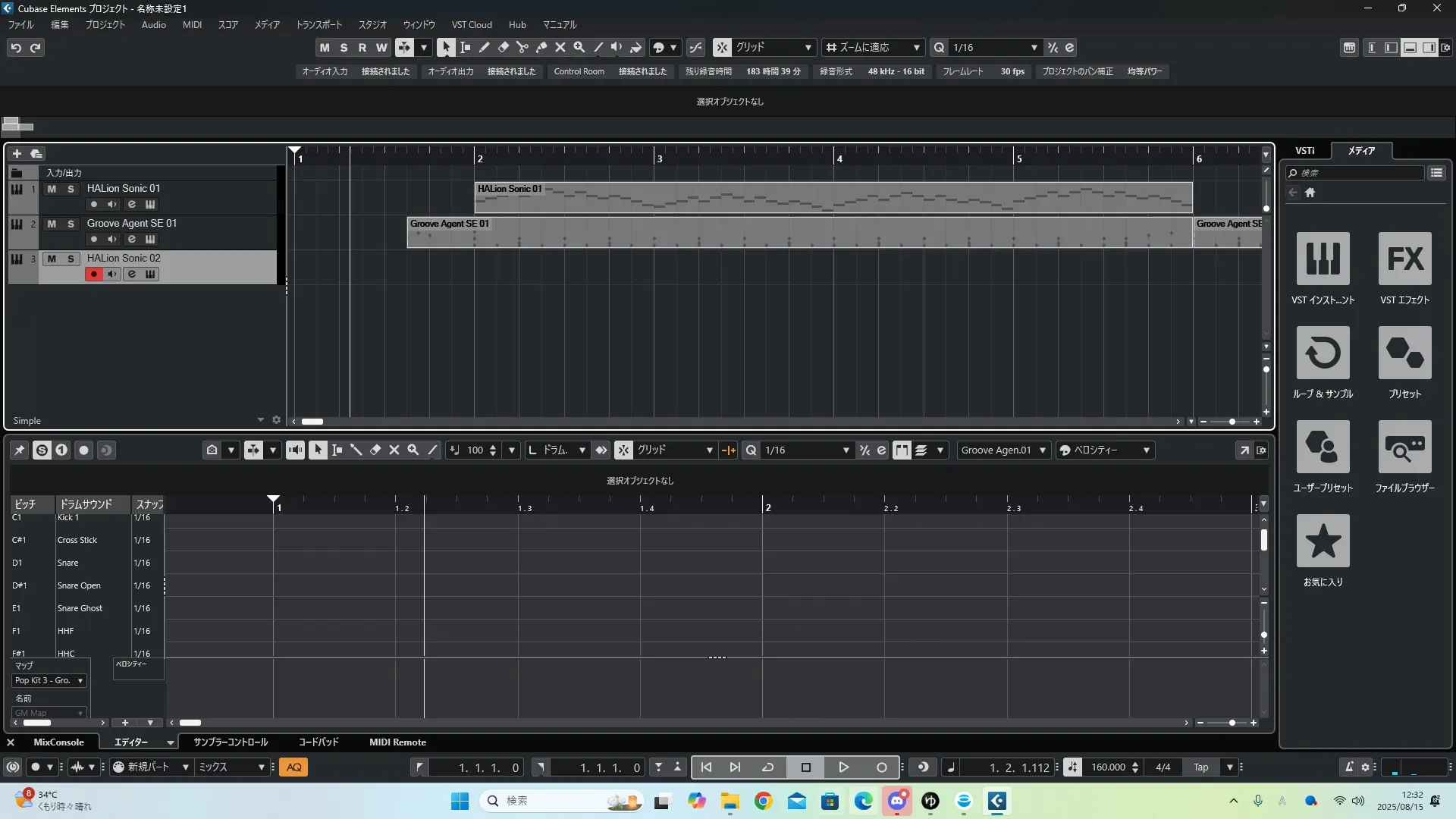This screenshot has width=1456, height=819.
Task: Click the lower editor horizontal zoom slider
Action: [1232, 723]
